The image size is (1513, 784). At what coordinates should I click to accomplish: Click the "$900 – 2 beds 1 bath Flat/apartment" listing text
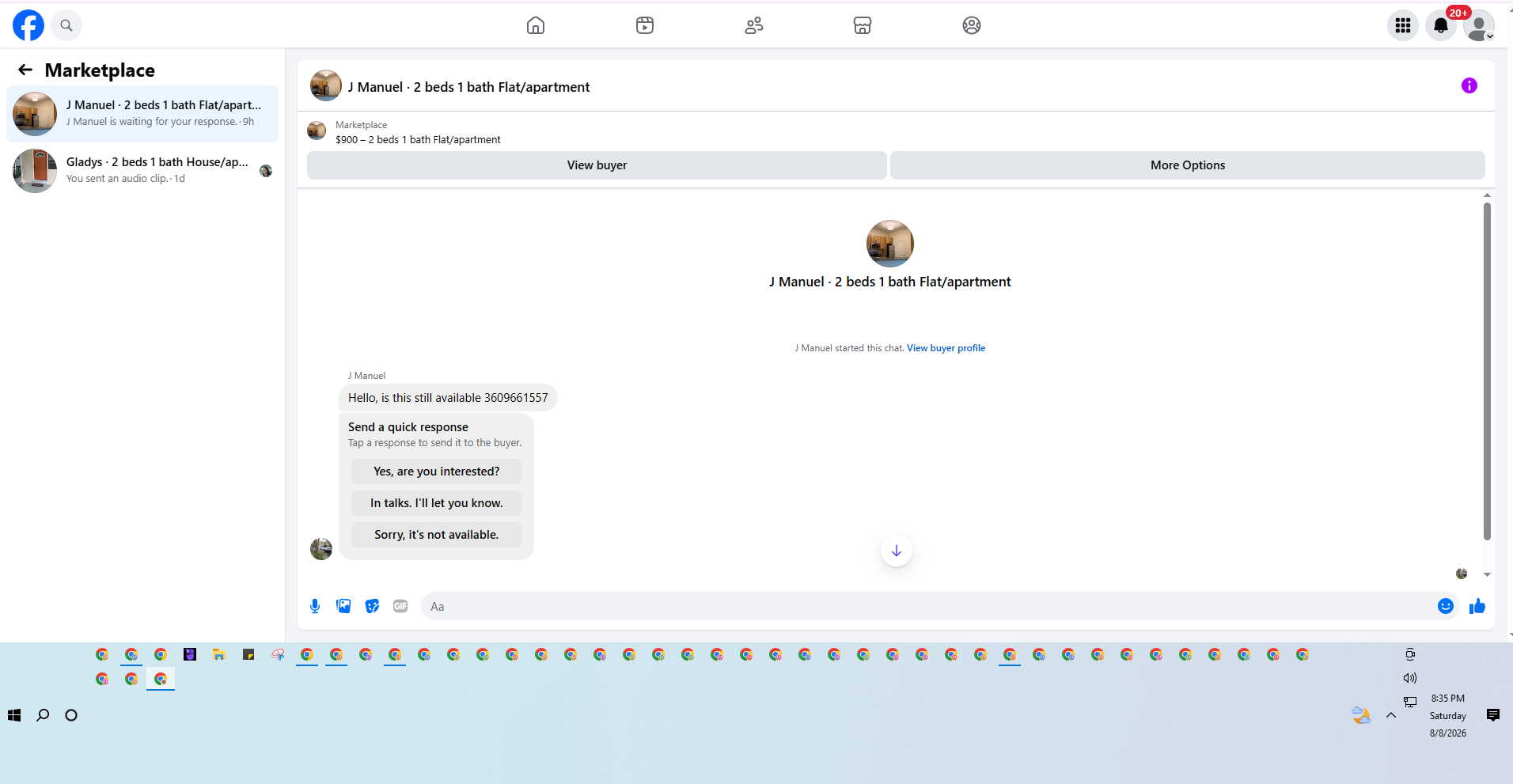[418, 140]
